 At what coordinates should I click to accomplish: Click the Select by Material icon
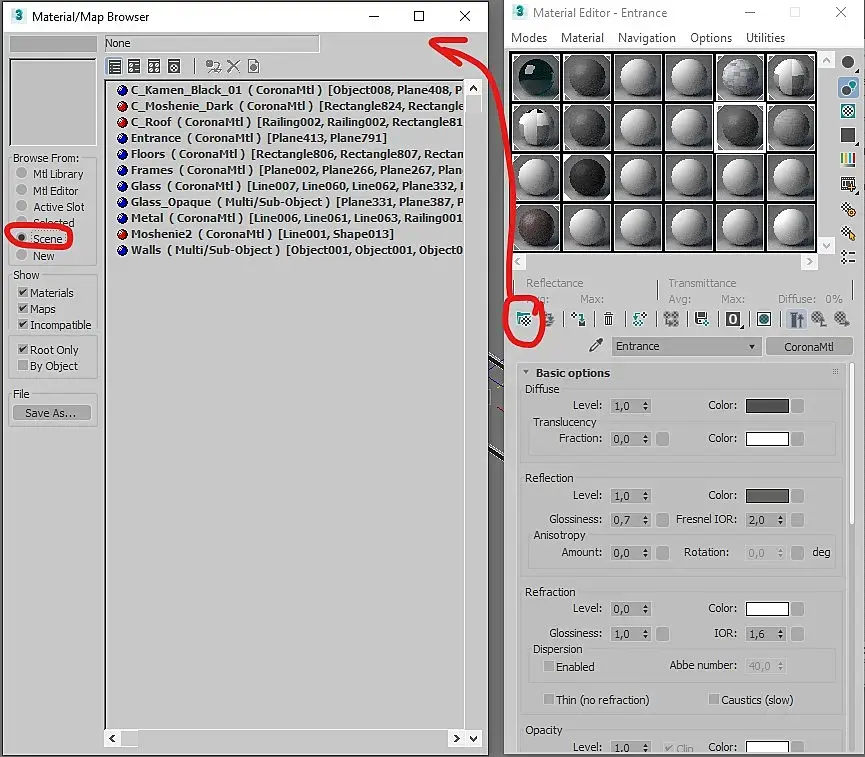coord(848,233)
